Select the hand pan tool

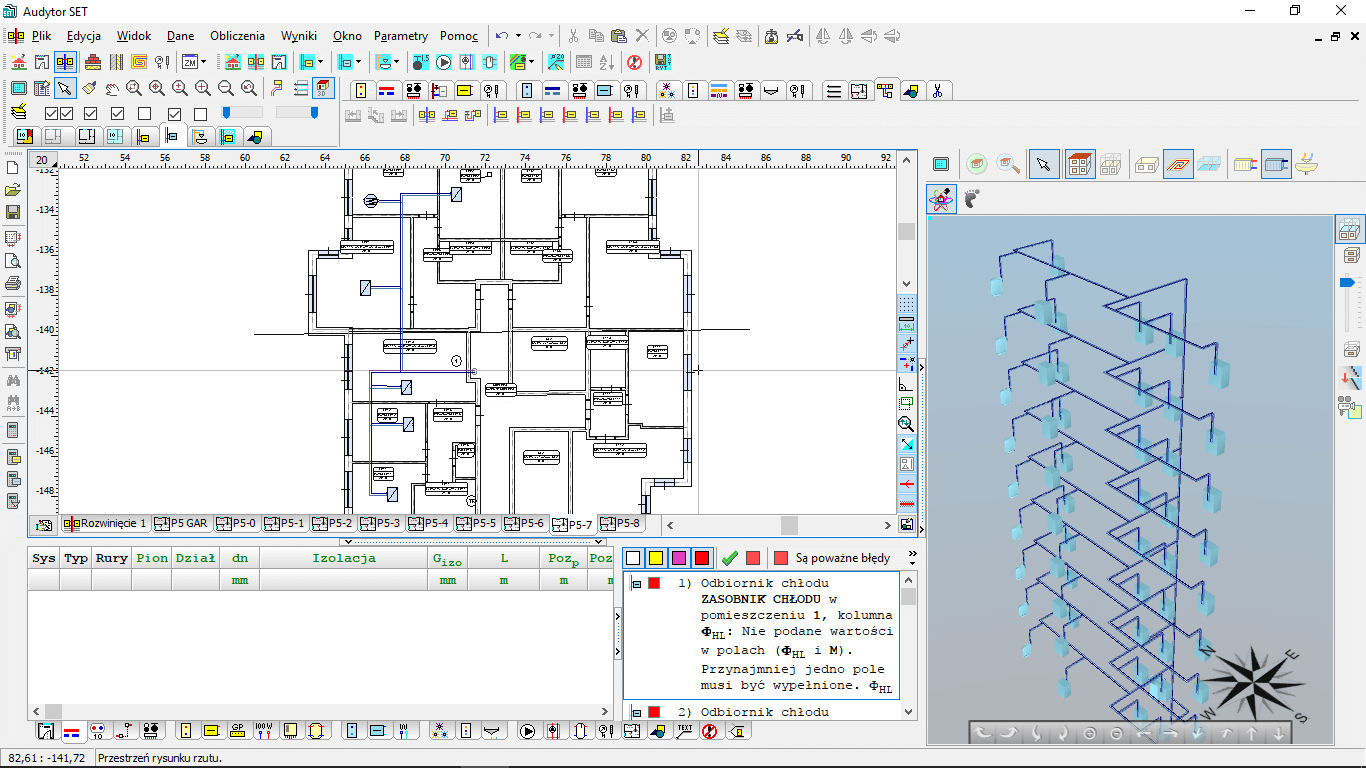(x=111, y=89)
